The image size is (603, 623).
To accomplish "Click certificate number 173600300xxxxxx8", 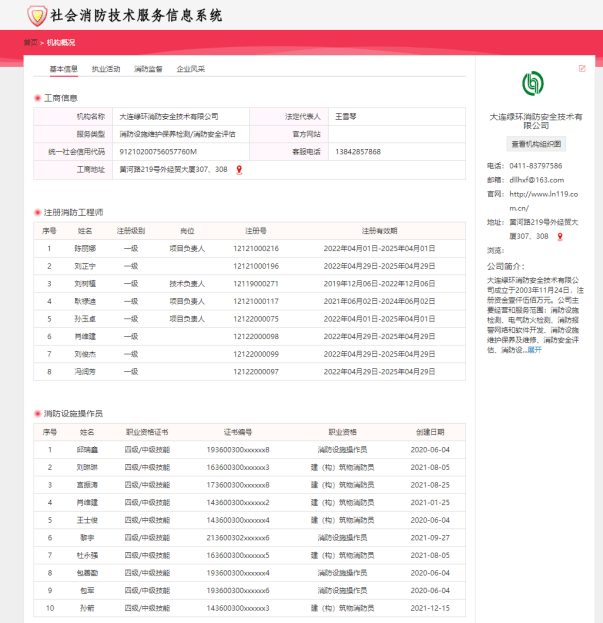I will (x=238, y=485).
